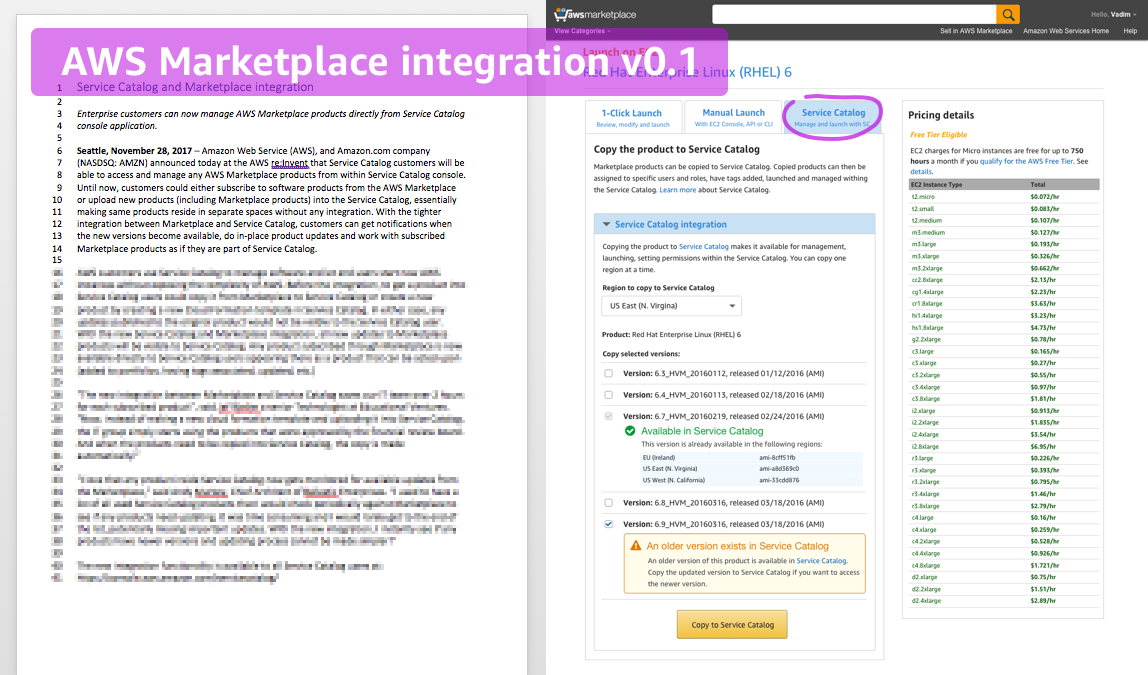Screen dimensions: 1148x675
Task: Click the Available in Service Catalog status text
Action: tap(702, 431)
